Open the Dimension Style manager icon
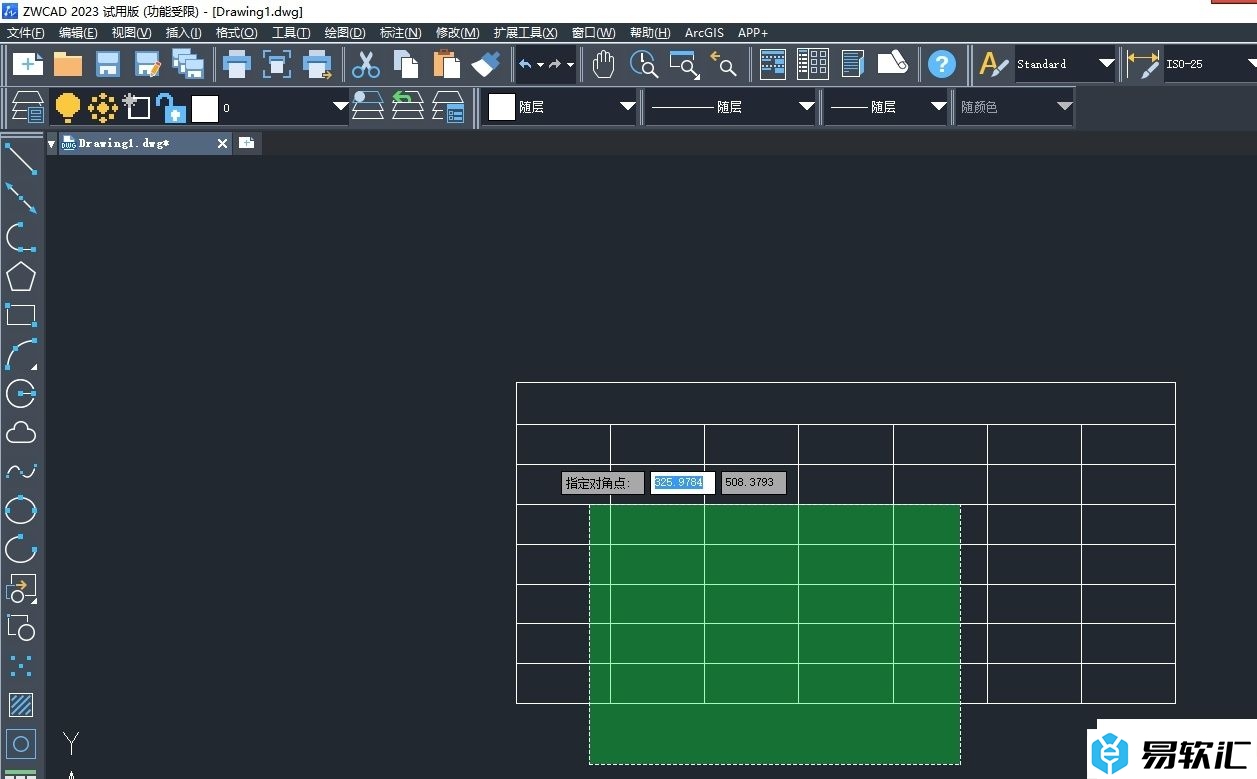Viewport: 1257px width, 779px height. tap(1143, 65)
